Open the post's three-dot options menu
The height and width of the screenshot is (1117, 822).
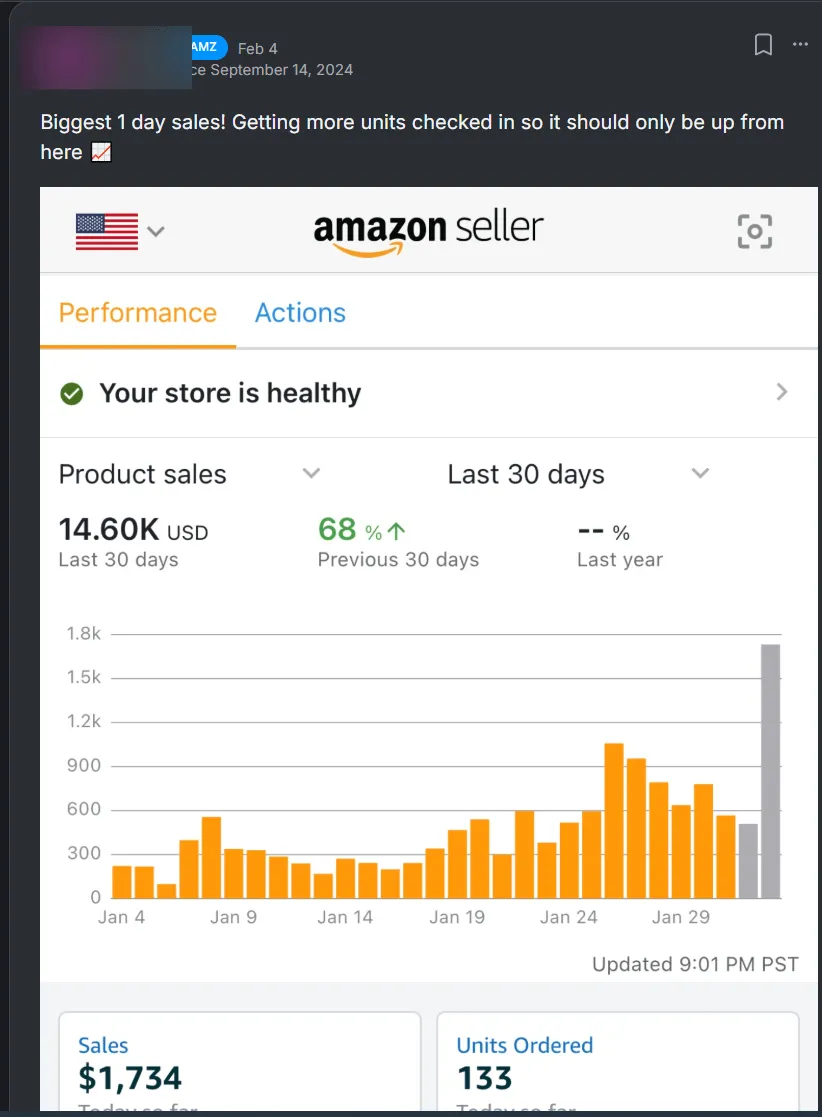pos(800,44)
